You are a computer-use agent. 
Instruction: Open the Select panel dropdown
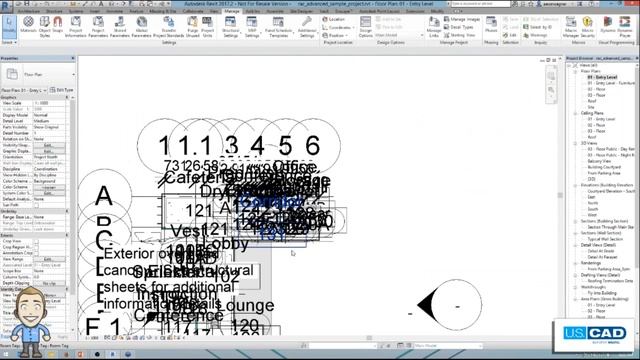click(9, 42)
